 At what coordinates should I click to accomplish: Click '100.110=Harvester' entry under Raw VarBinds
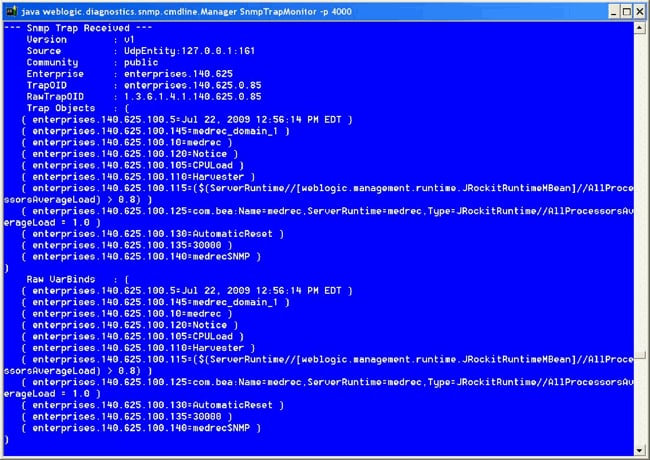(138, 348)
